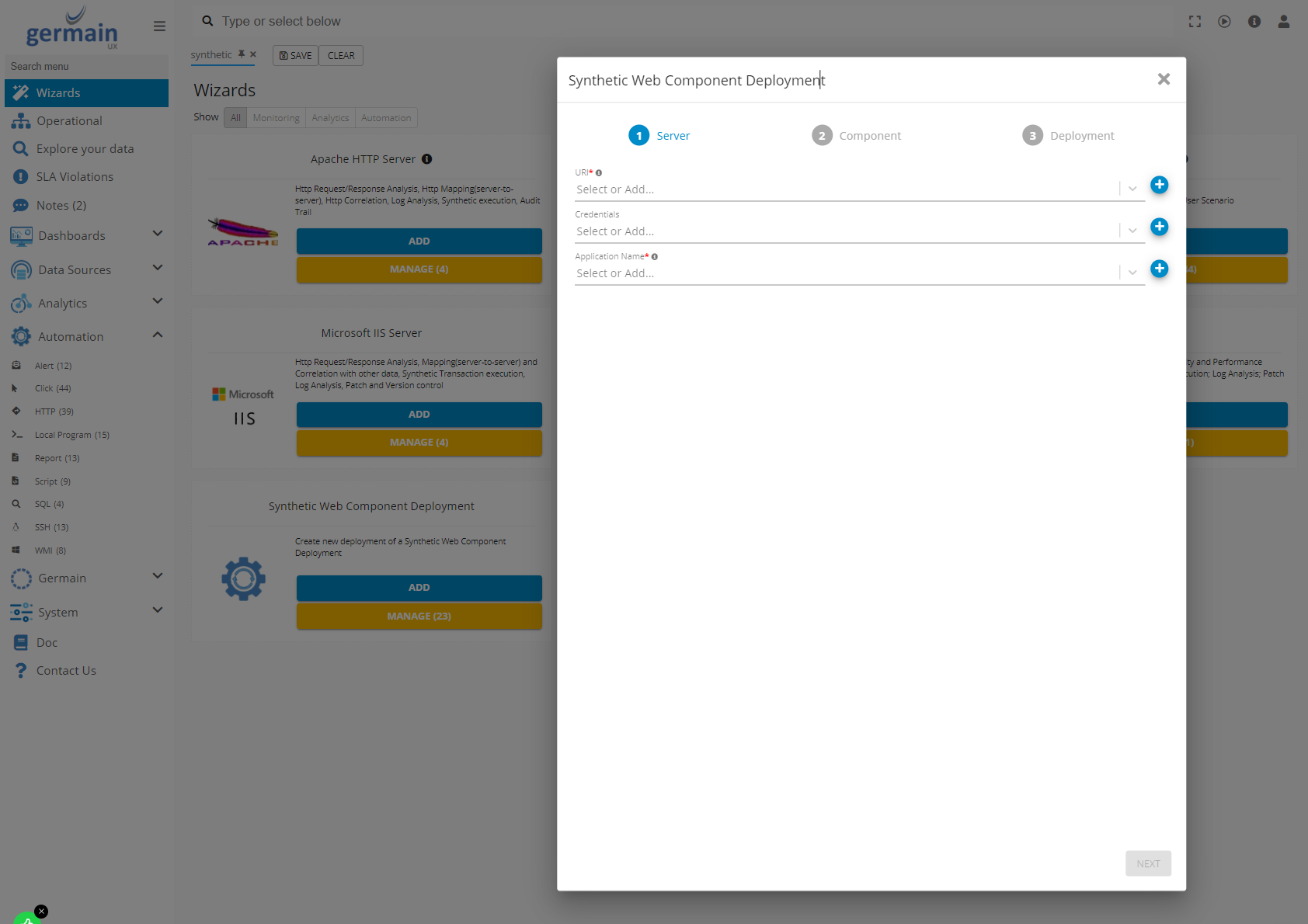The image size is (1308, 924).
Task: Open the user profile icon
Action: pos(1283,22)
